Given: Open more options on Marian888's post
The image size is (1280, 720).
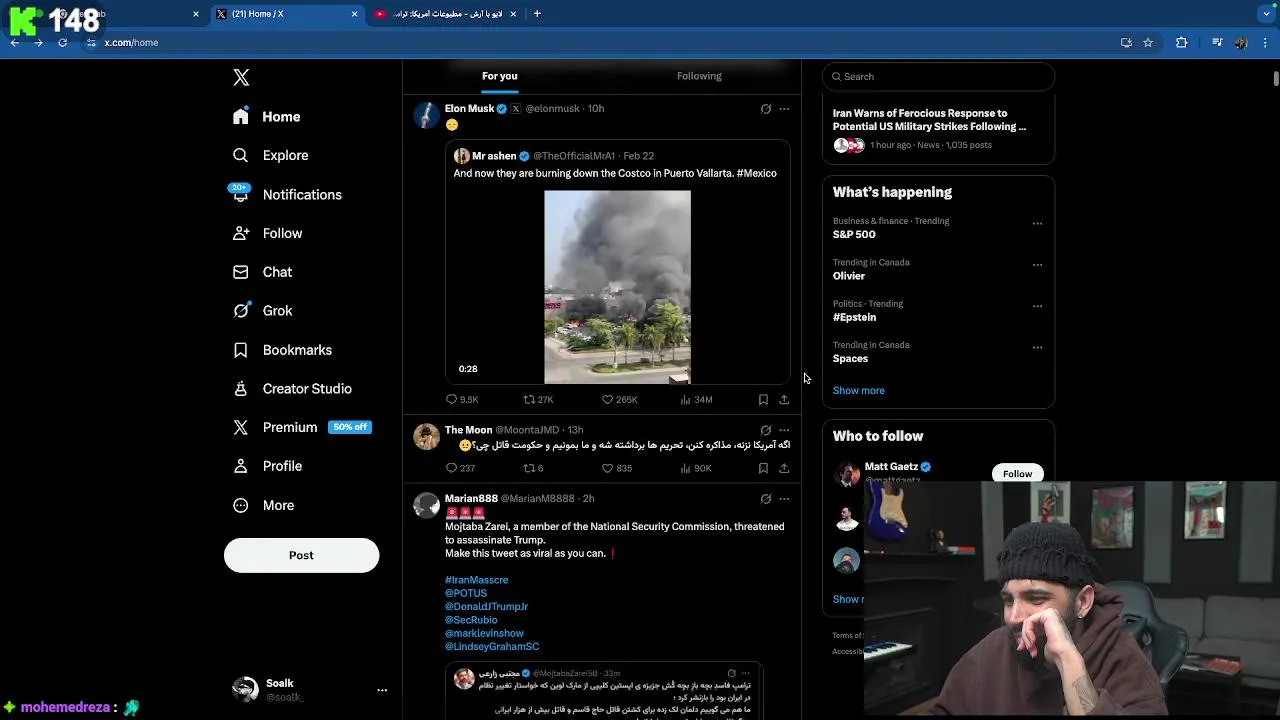Looking at the screenshot, I should tap(784, 499).
